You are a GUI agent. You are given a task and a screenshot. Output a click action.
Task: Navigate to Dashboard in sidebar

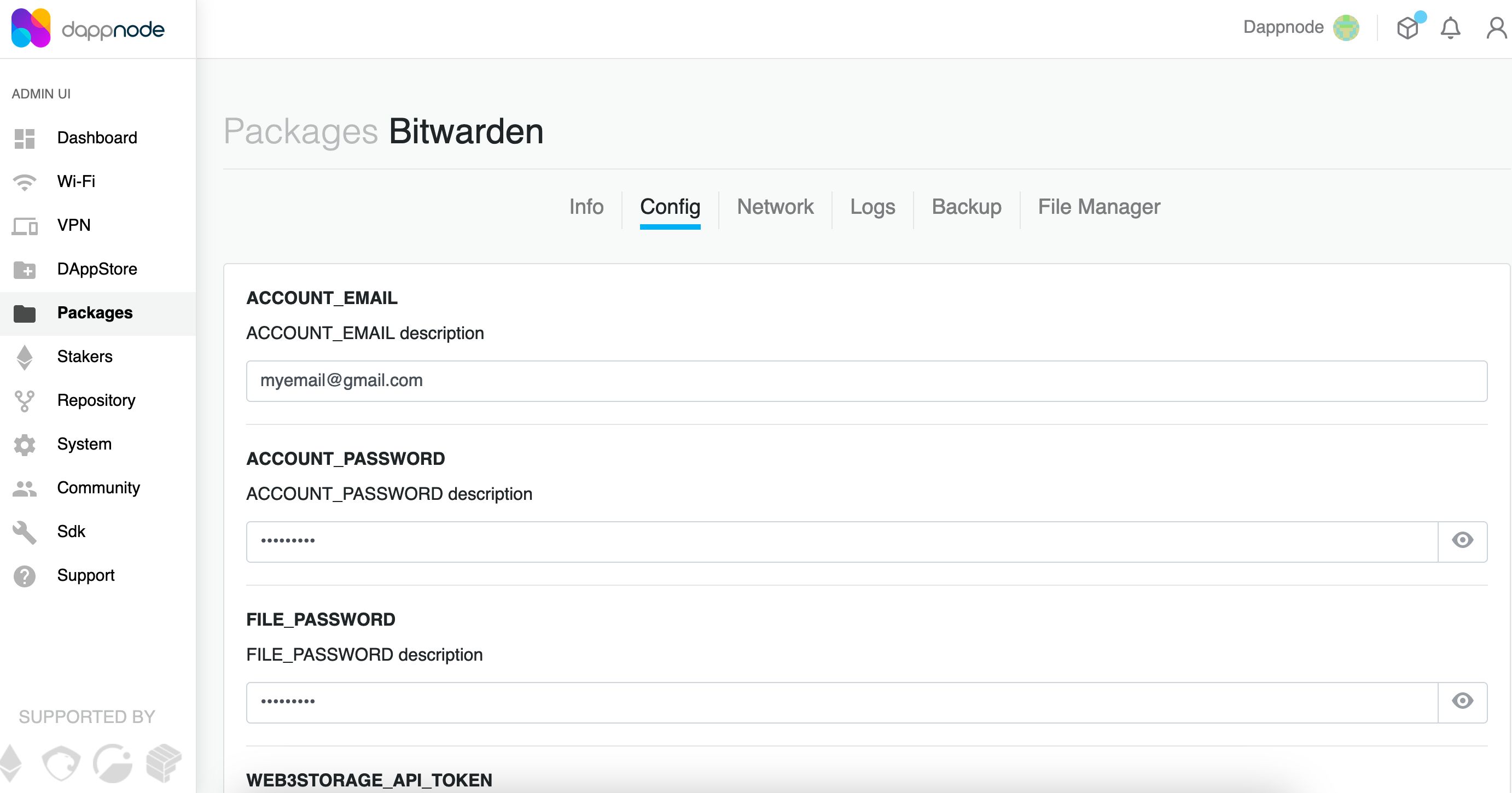click(97, 138)
